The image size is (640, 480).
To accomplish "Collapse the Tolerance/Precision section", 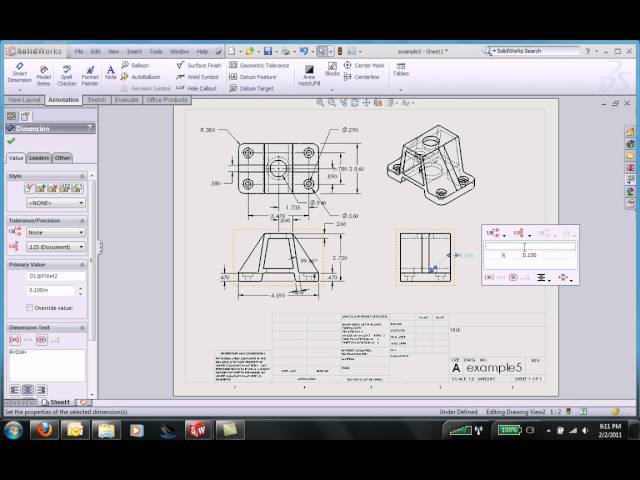I will click(x=82, y=220).
